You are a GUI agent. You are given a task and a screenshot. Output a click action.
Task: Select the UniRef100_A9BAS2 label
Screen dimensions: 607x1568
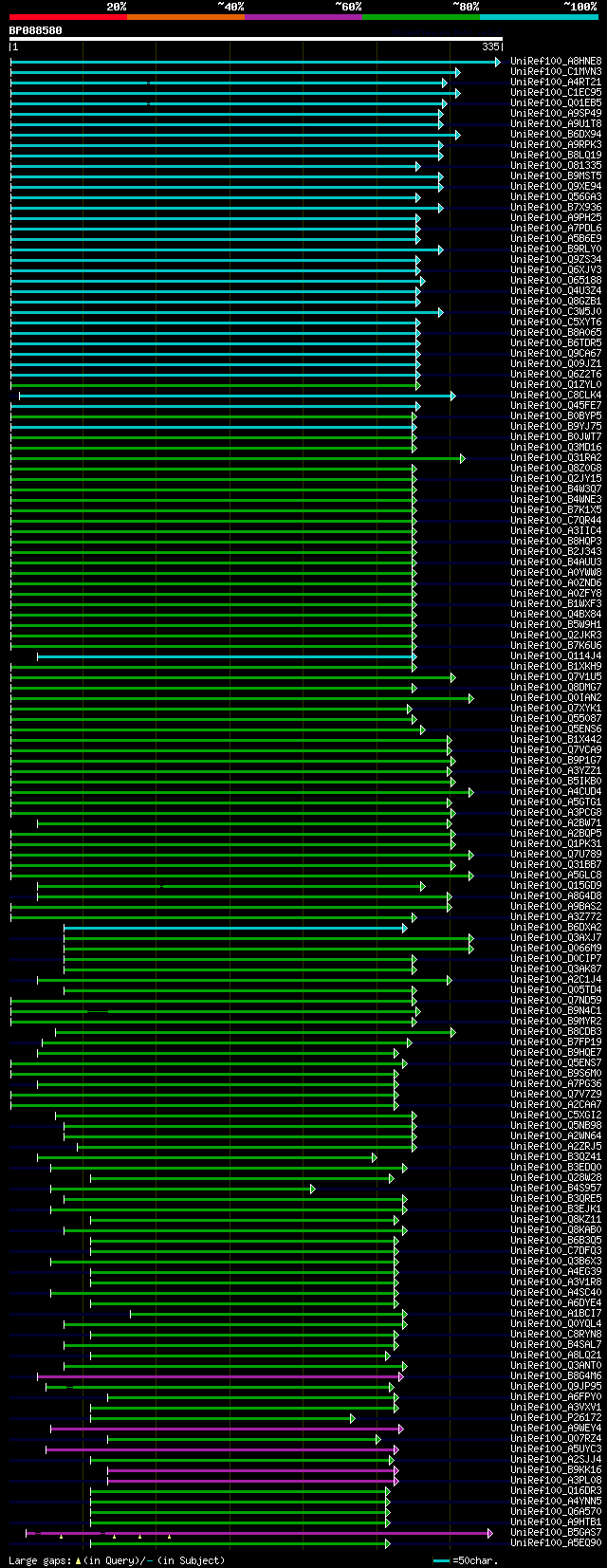[x=556, y=906]
